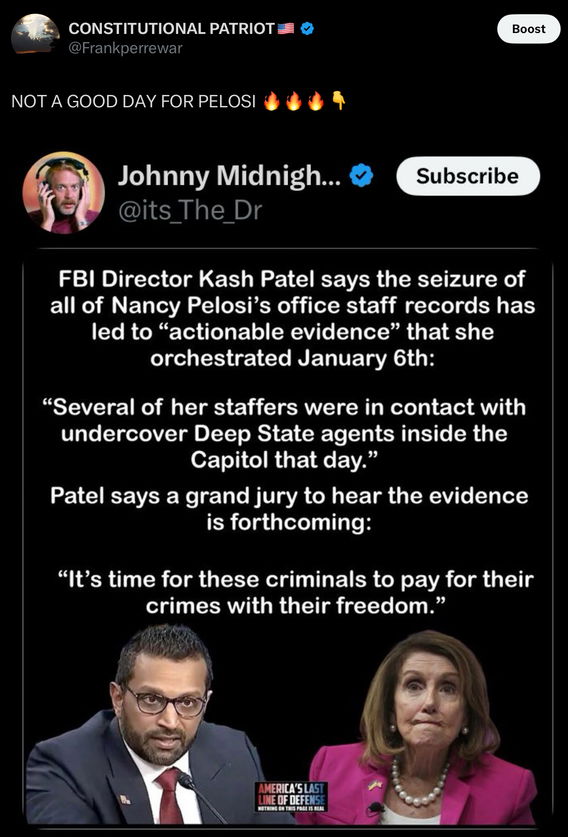This screenshot has width=568, height=837.
Task: Click the verified badge next to Johnny Midnigh...
Action: click(x=361, y=176)
